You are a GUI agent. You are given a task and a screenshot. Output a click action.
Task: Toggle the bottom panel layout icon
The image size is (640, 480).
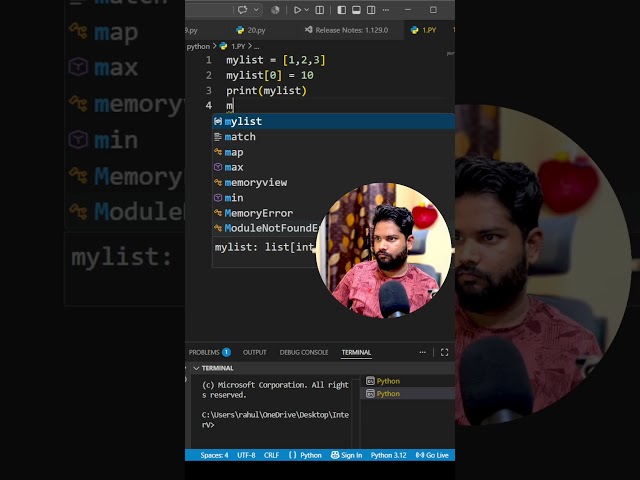pos(356,10)
